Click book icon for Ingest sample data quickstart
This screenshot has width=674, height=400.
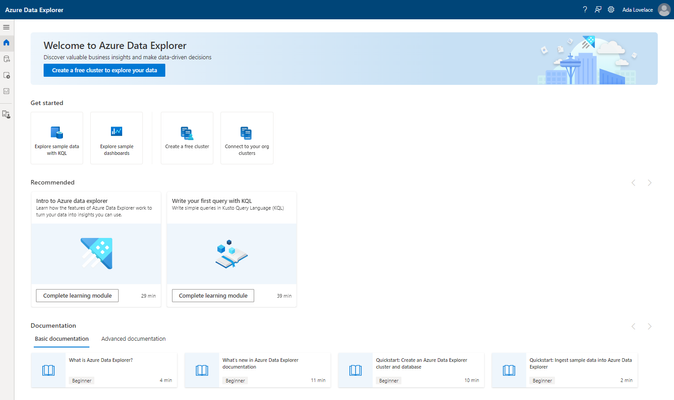[x=509, y=370]
